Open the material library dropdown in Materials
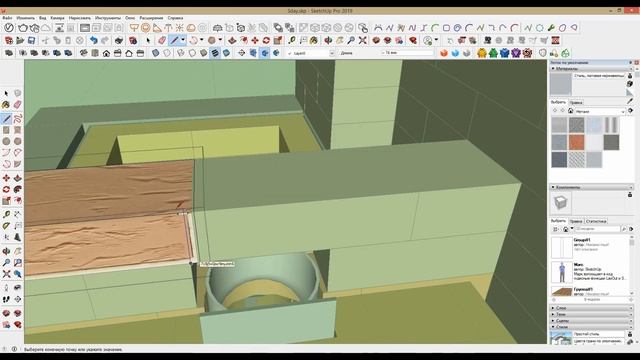Image resolution: width=640 pixels, height=360 pixels. [623, 111]
